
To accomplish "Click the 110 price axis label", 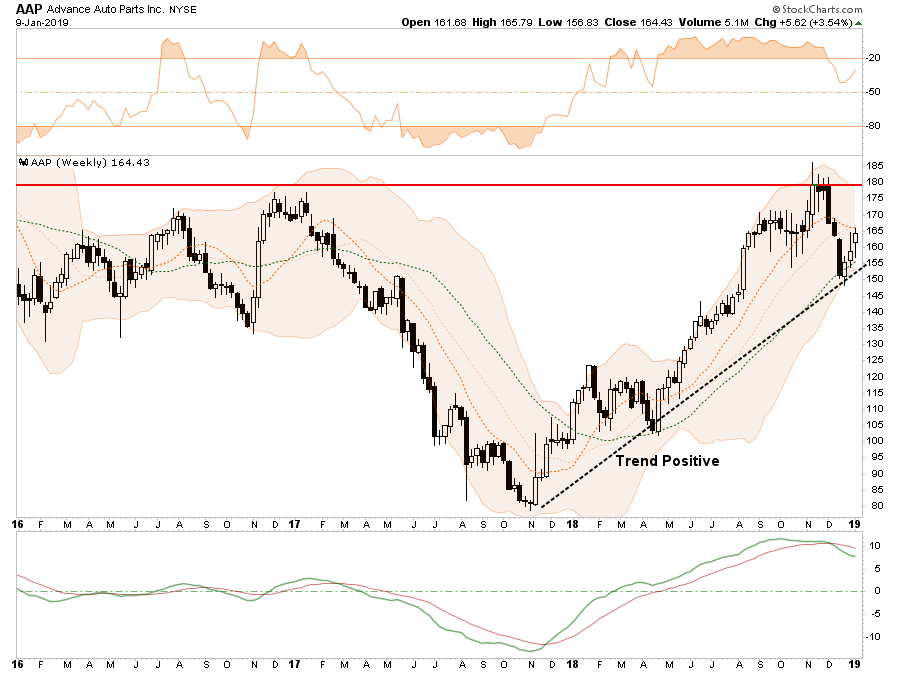I will (x=875, y=409).
